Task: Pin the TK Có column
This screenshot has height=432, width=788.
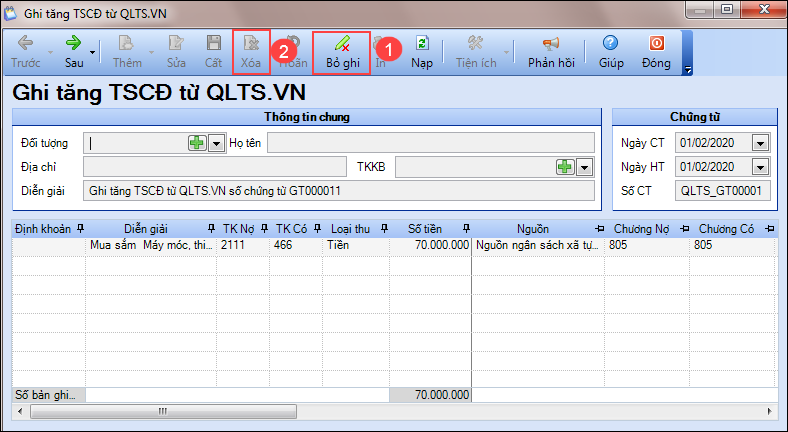Action: (317, 229)
